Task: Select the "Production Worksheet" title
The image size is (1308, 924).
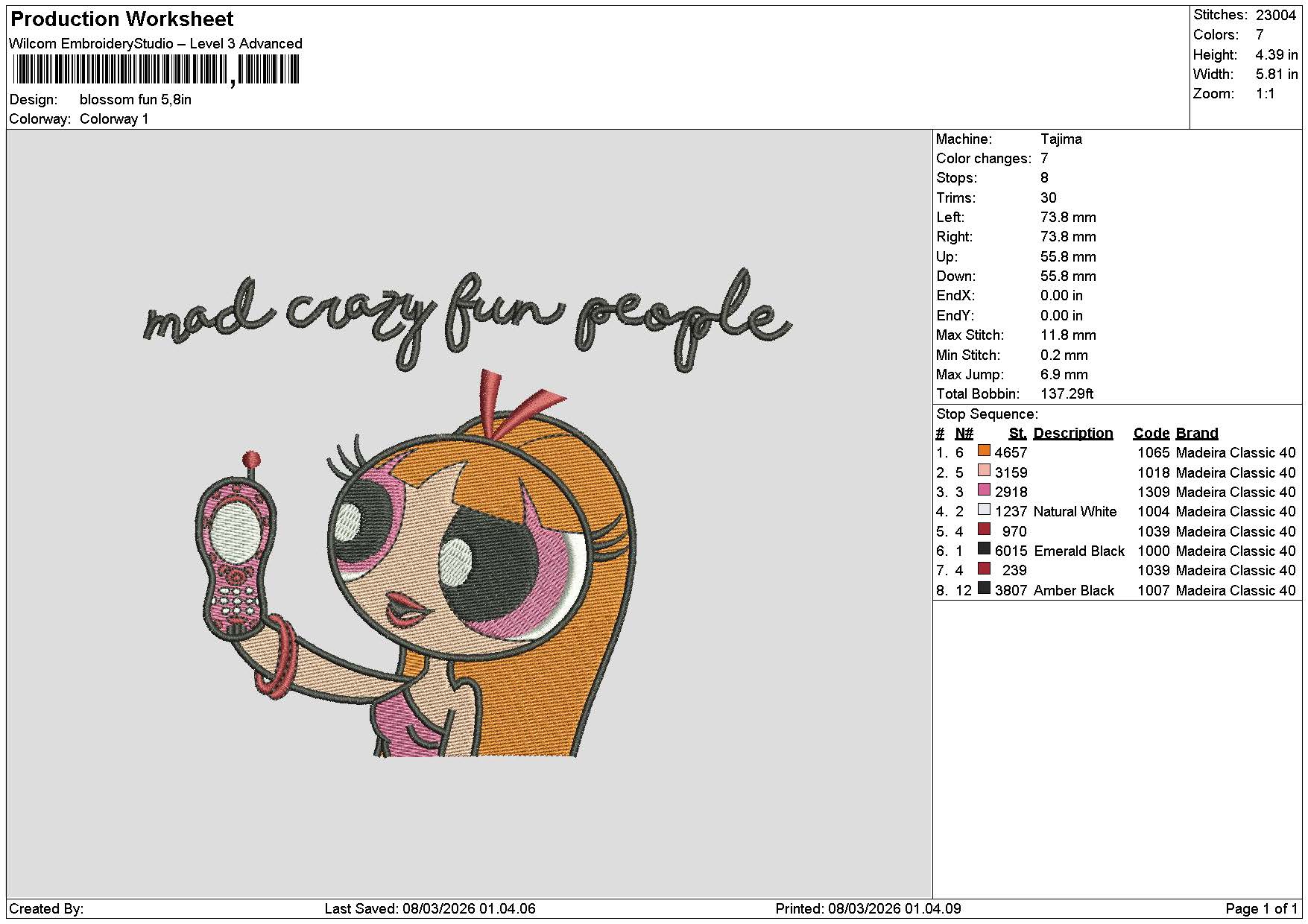Action: (x=122, y=19)
